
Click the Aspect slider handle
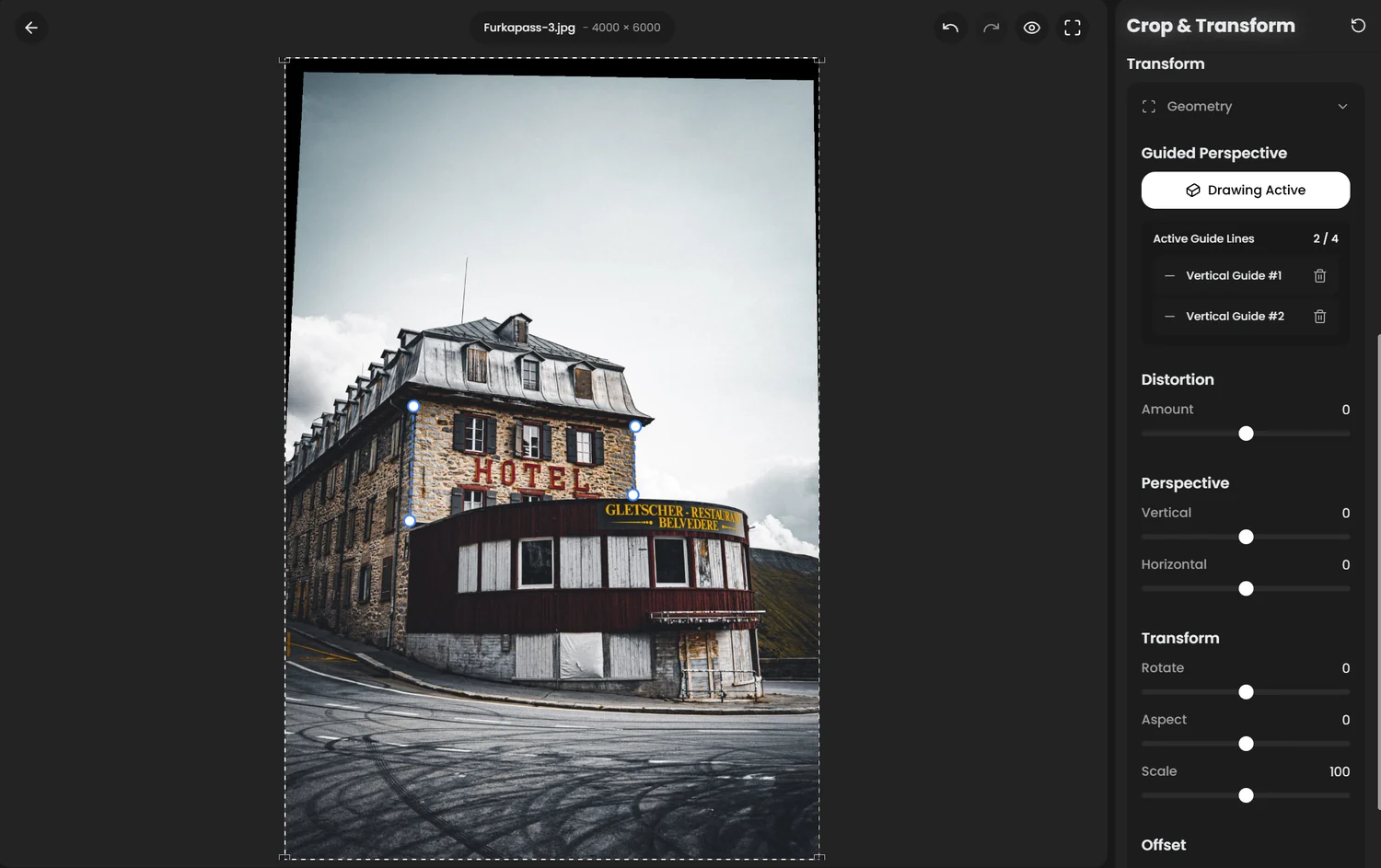[x=1246, y=744]
